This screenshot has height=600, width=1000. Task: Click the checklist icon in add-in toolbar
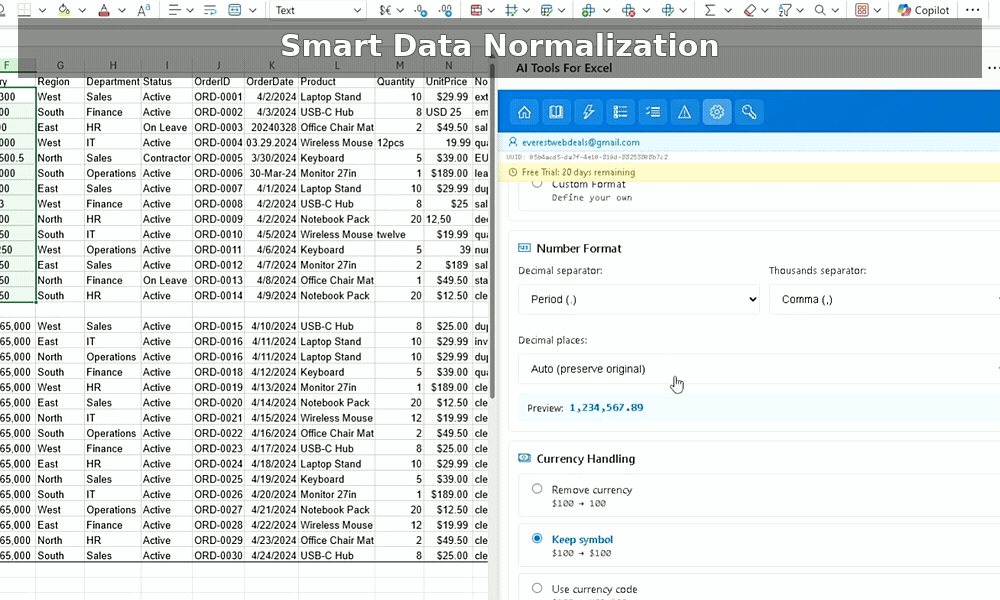tap(652, 112)
